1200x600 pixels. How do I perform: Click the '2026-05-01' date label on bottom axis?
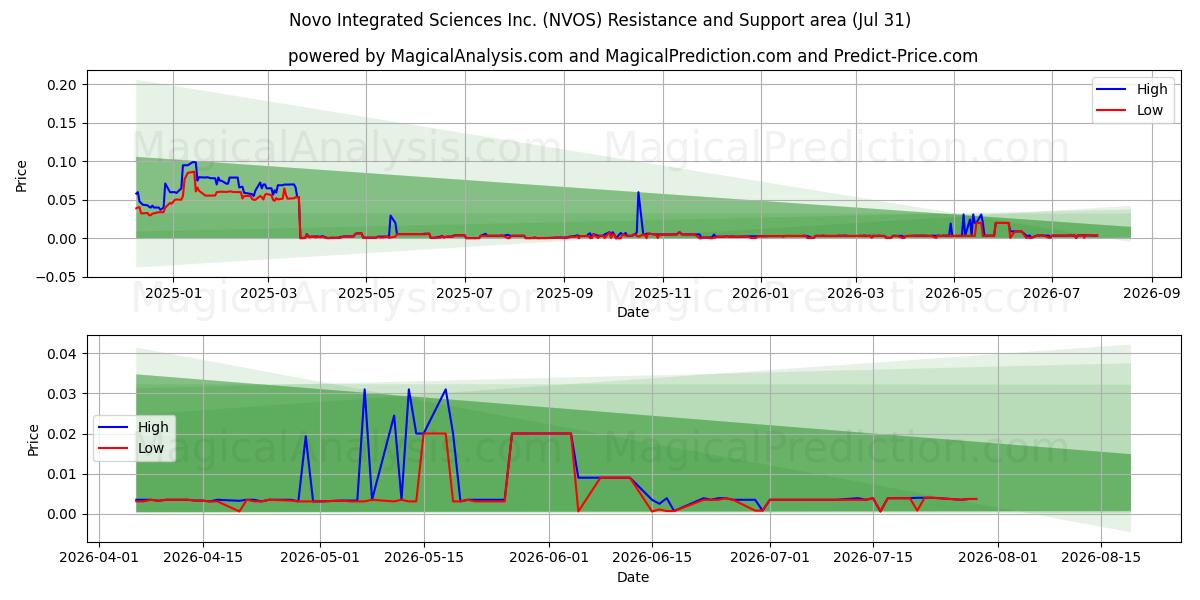pyautogui.click(x=321, y=559)
